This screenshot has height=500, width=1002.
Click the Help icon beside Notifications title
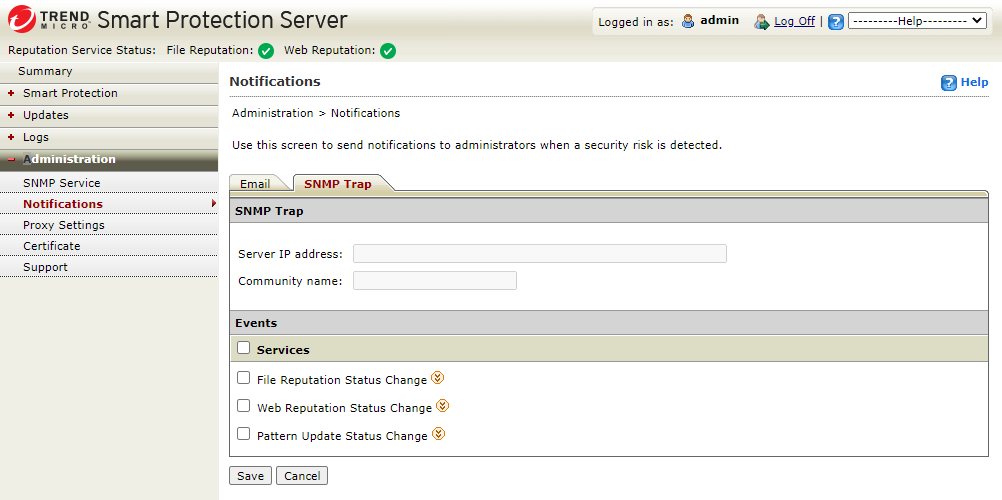949,83
